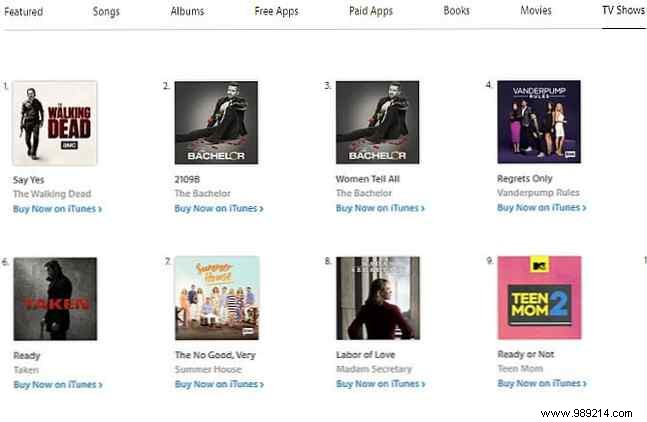Switch to the Featured tab
This screenshot has width=647, height=422.
click(23, 11)
